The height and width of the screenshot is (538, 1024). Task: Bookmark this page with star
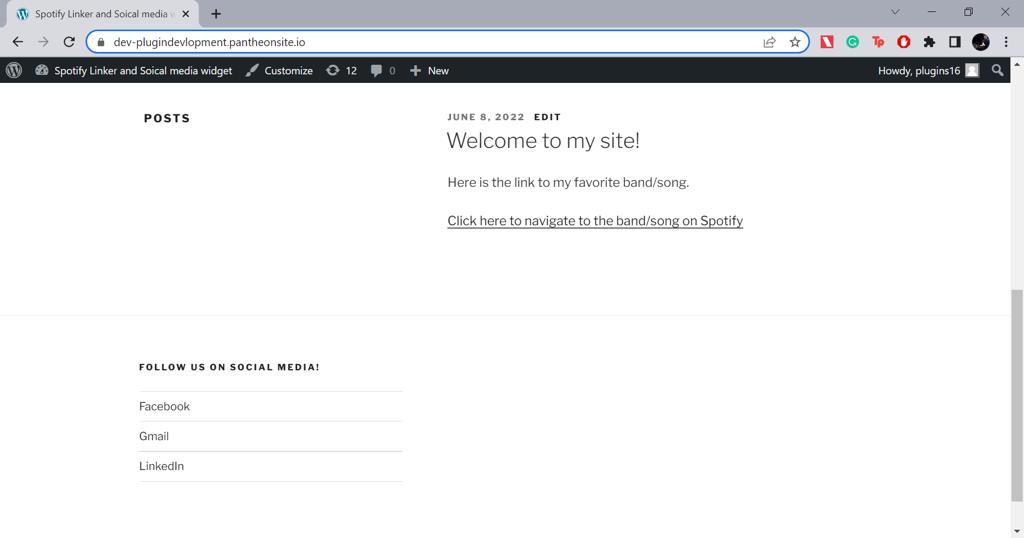pyautogui.click(x=795, y=42)
